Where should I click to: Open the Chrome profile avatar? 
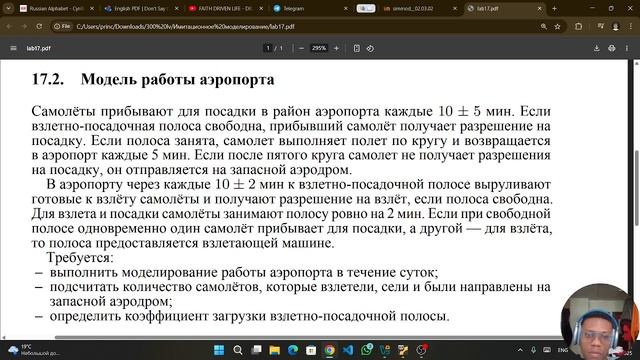coord(616,27)
